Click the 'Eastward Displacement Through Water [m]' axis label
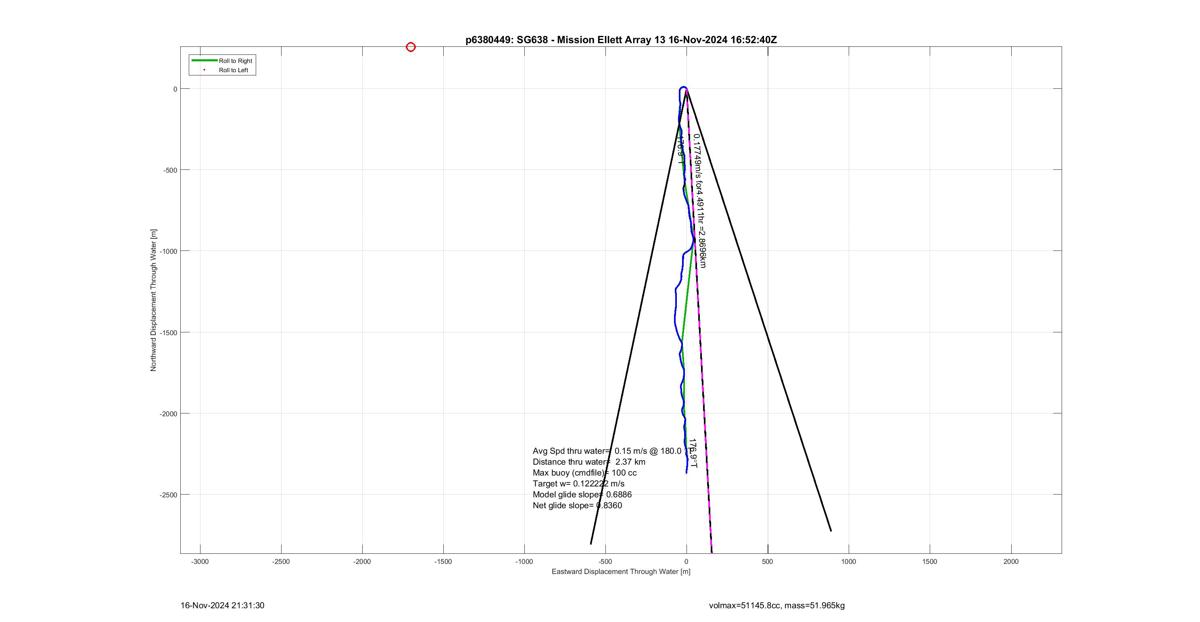1200x622 pixels. (621, 572)
